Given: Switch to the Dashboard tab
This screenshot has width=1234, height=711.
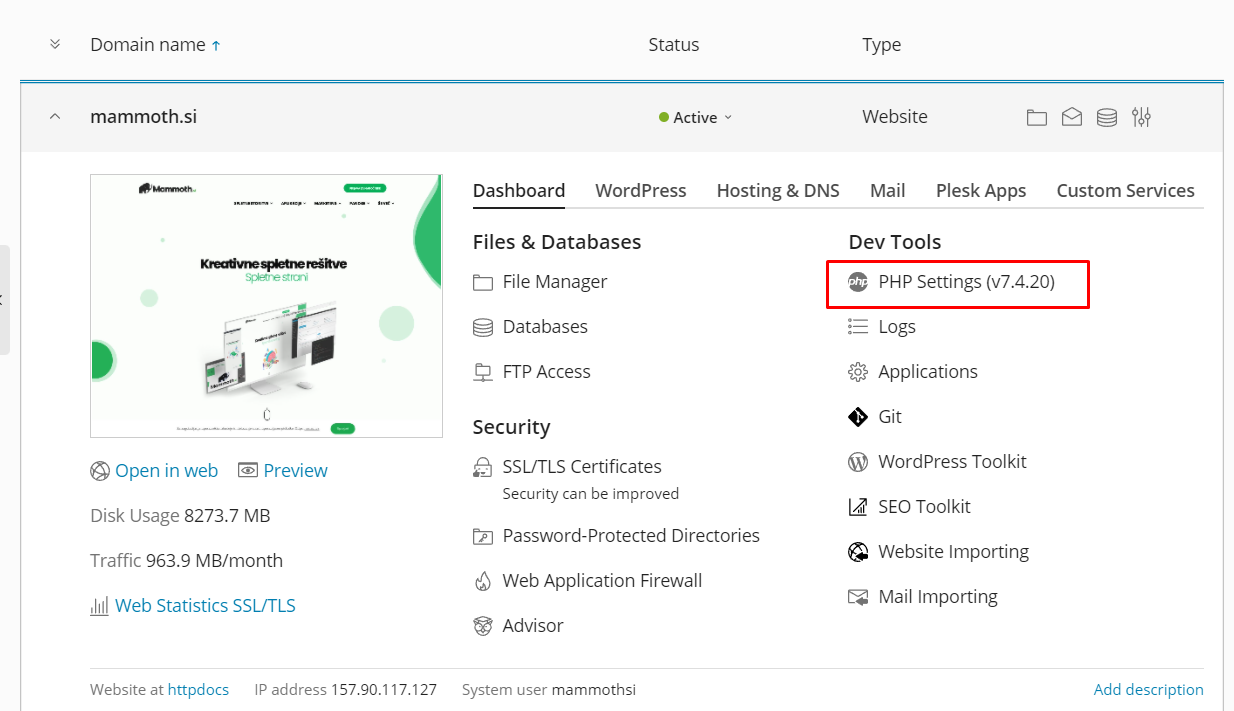Looking at the screenshot, I should click(519, 191).
